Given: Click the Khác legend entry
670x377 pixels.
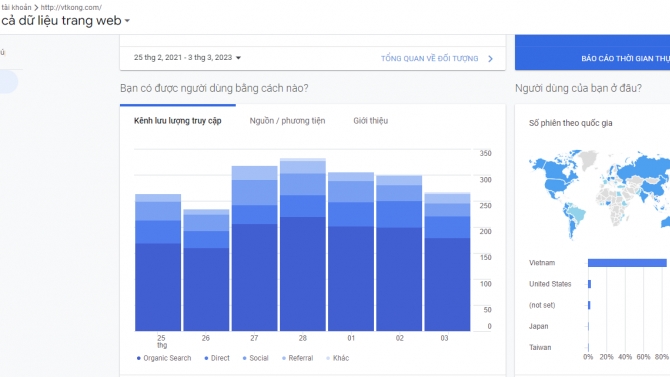Looking at the screenshot, I should (x=338, y=358).
